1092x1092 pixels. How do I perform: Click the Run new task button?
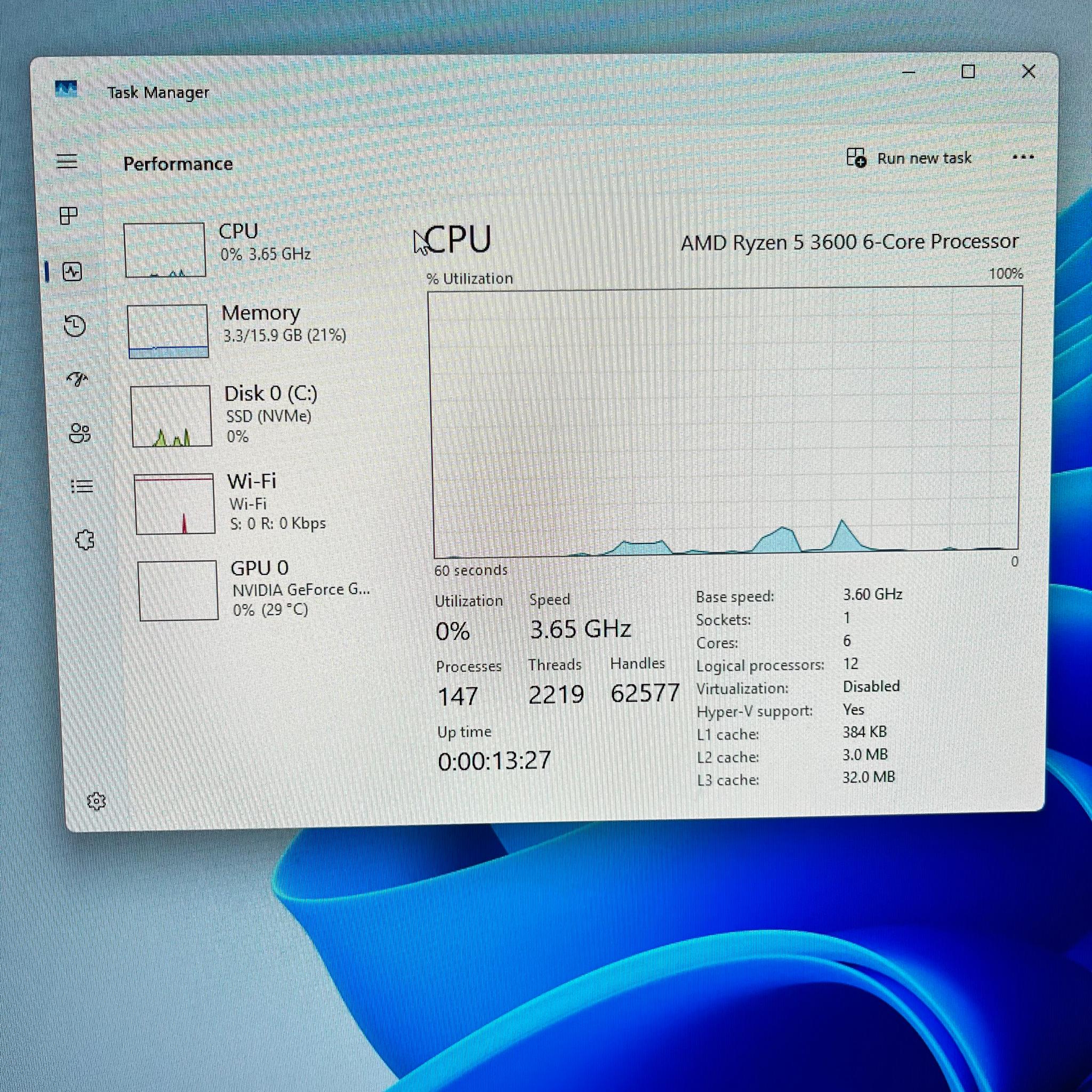coord(909,158)
